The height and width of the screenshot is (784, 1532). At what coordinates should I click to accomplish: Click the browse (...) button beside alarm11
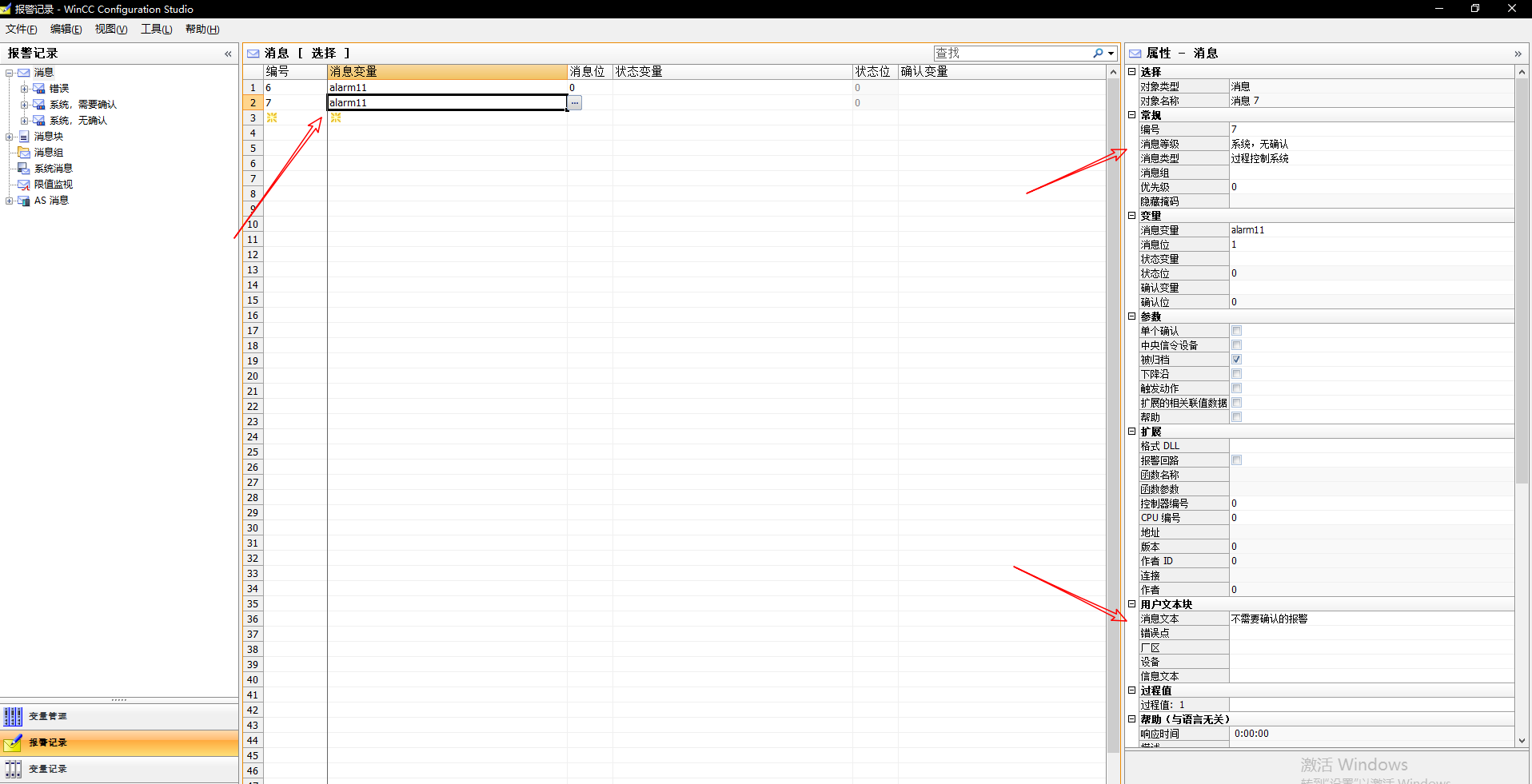pyautogui.click(x=575, y=103)
